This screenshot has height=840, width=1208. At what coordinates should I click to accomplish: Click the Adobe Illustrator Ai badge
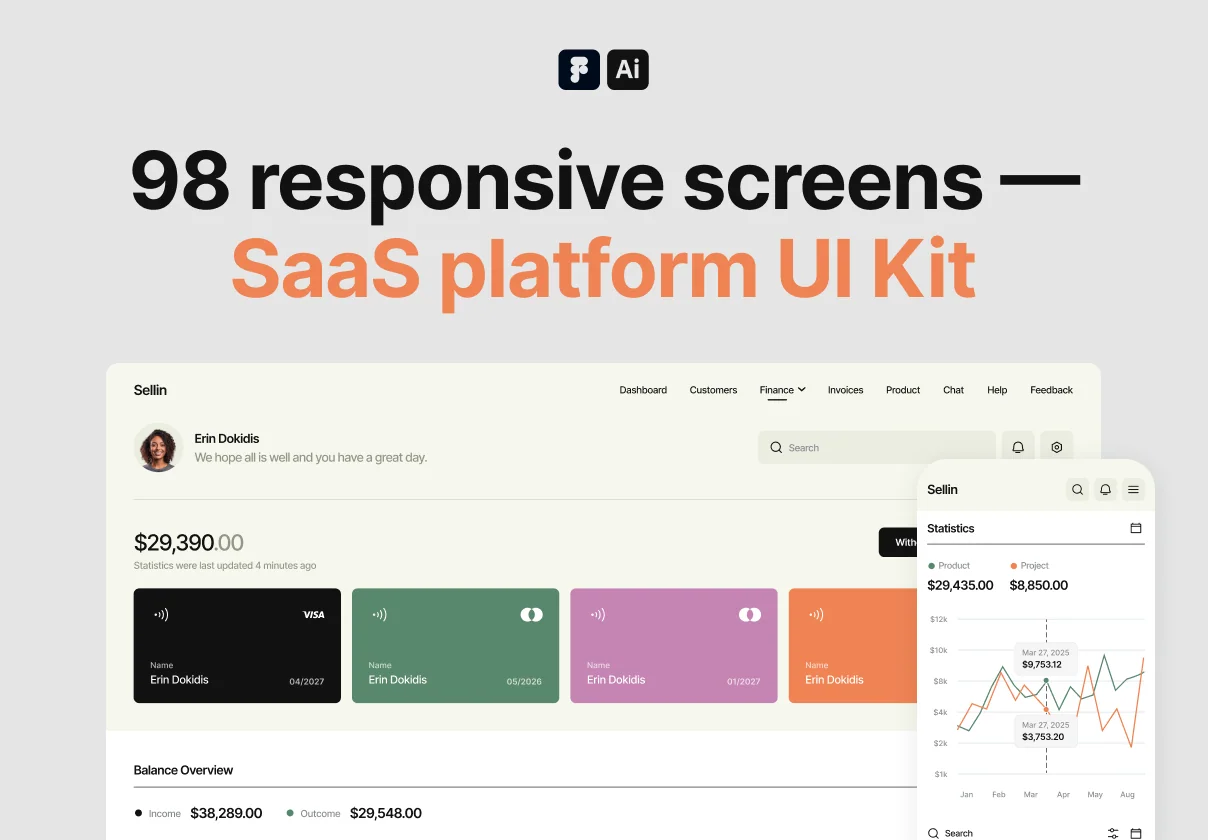pos(628,70)
